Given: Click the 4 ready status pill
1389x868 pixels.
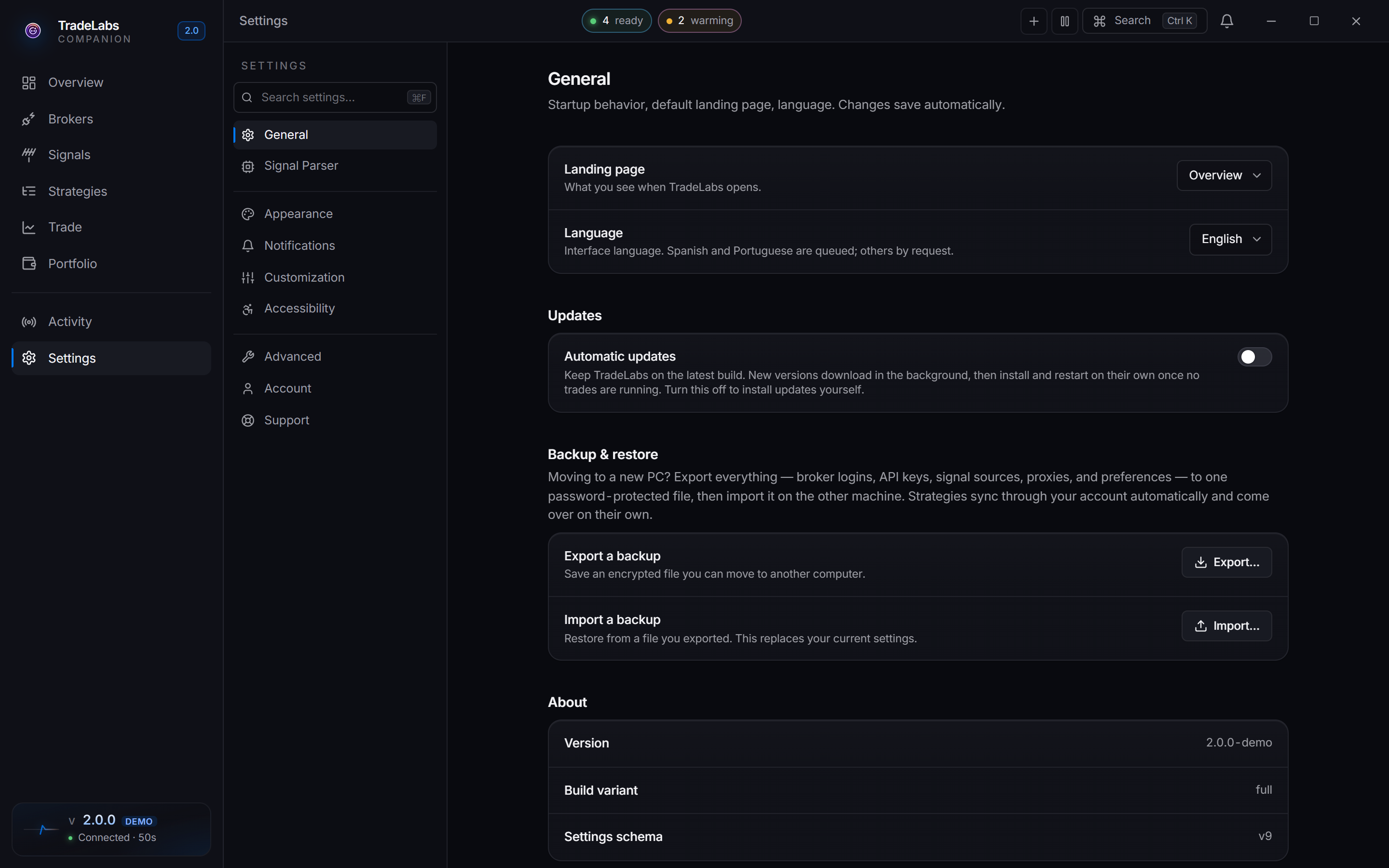Looking at the screenshot, I should 616,21.
